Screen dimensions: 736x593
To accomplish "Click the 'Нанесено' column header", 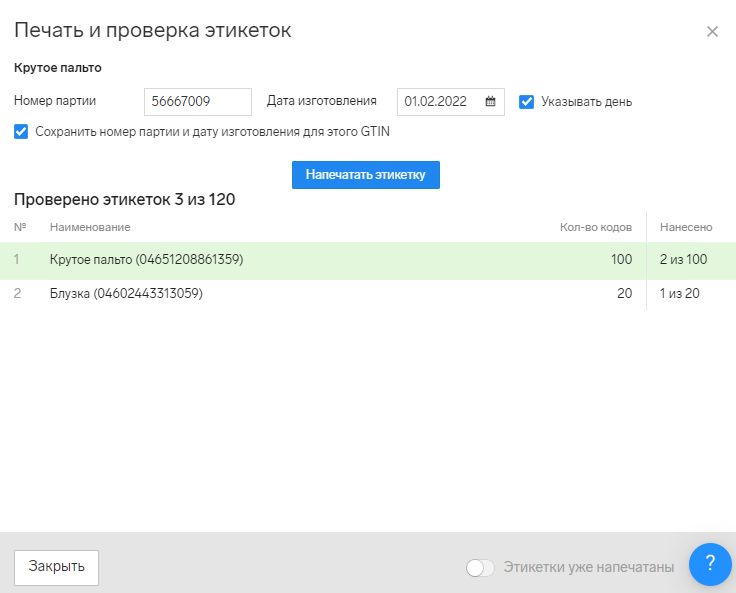I will click(686, 227).
